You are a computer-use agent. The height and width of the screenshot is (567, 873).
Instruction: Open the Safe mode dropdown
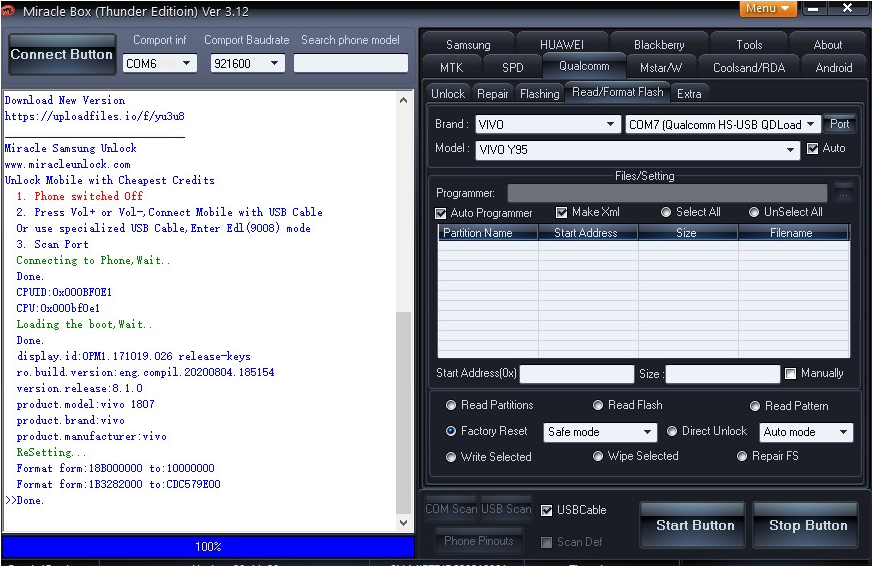(600, 432)
